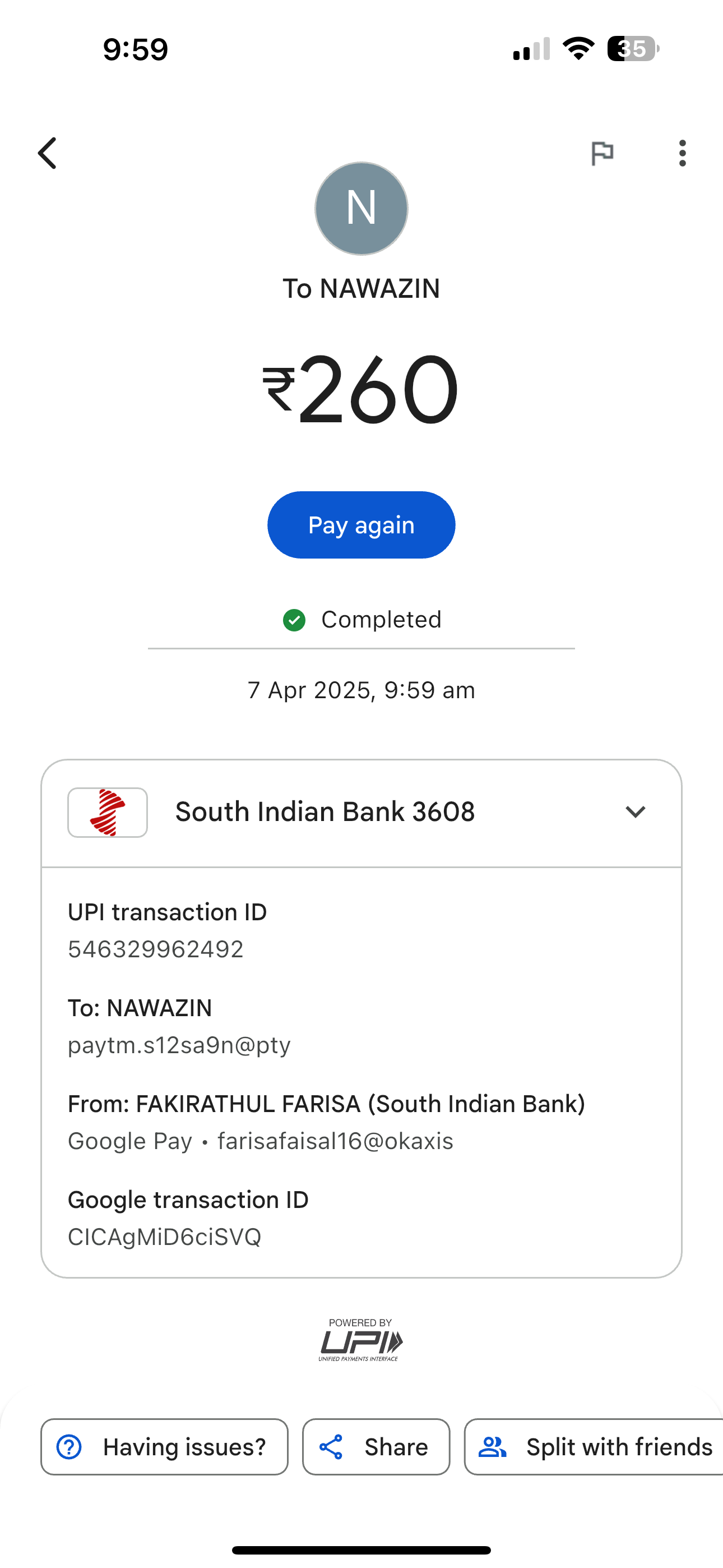
Task: Expand the South Indian Bank 3608 chevron
Action: pyautogui.click(x=636, y=812)
